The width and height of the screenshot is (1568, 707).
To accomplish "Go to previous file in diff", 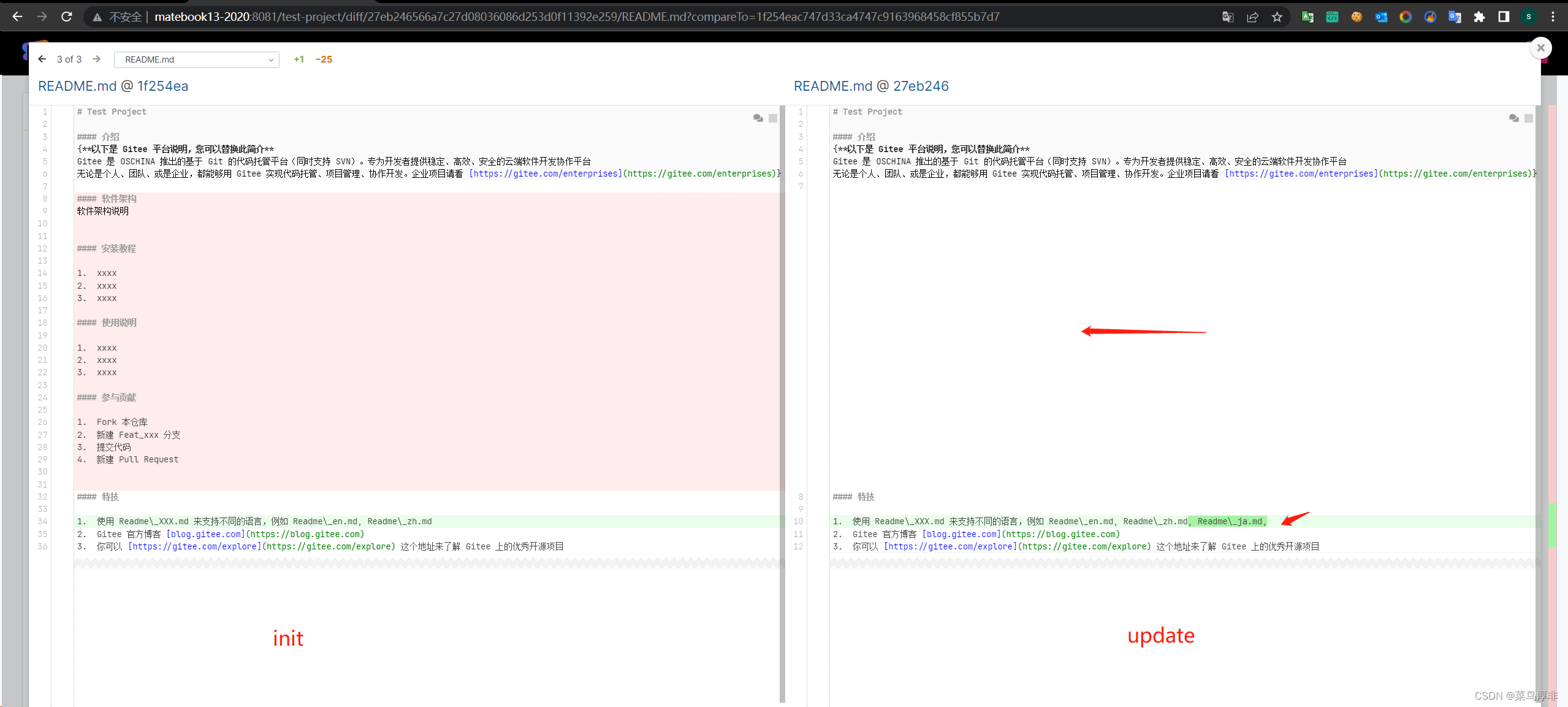I will 42,59.
